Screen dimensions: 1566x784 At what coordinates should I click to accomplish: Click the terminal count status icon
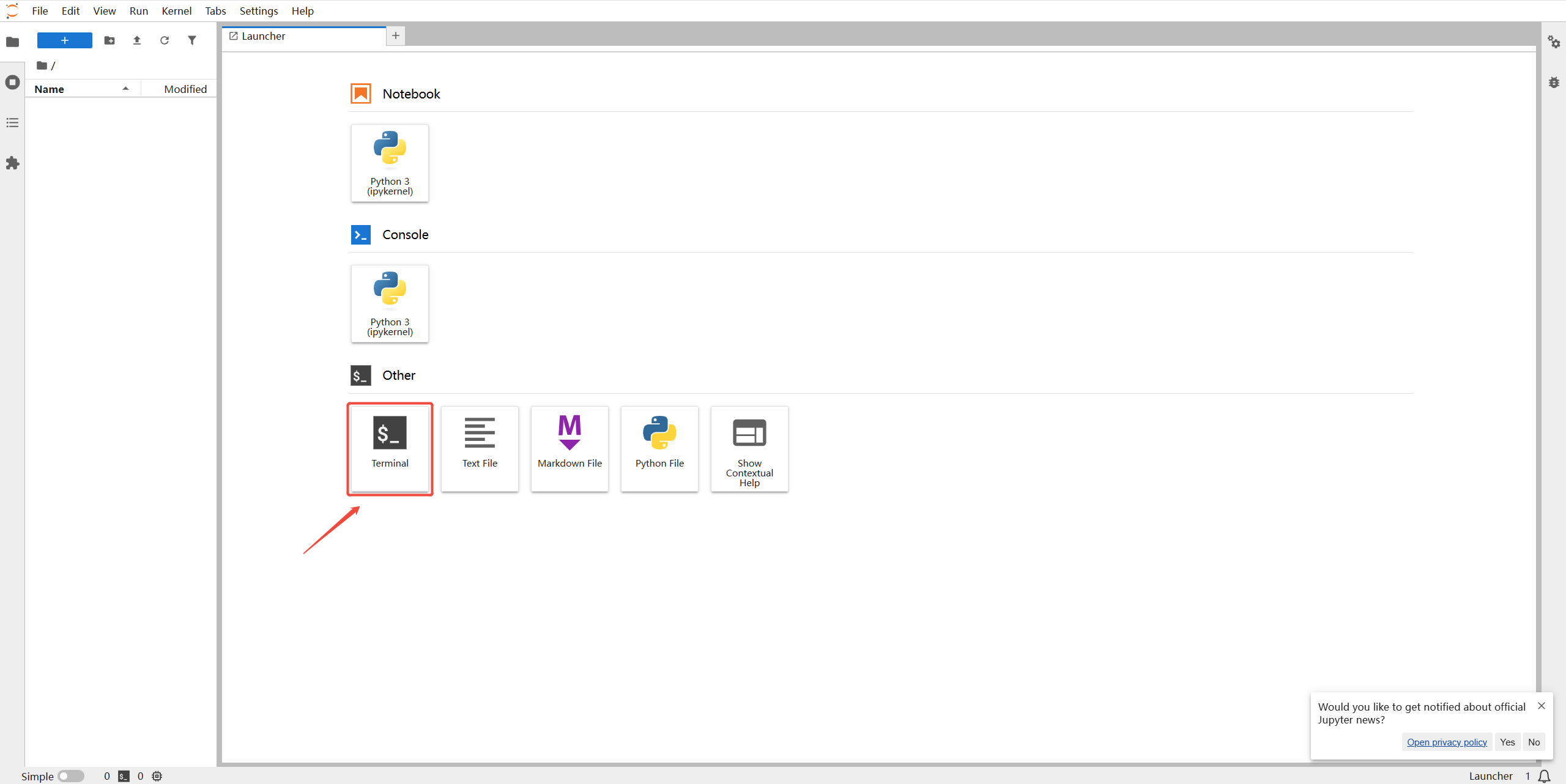124,776
